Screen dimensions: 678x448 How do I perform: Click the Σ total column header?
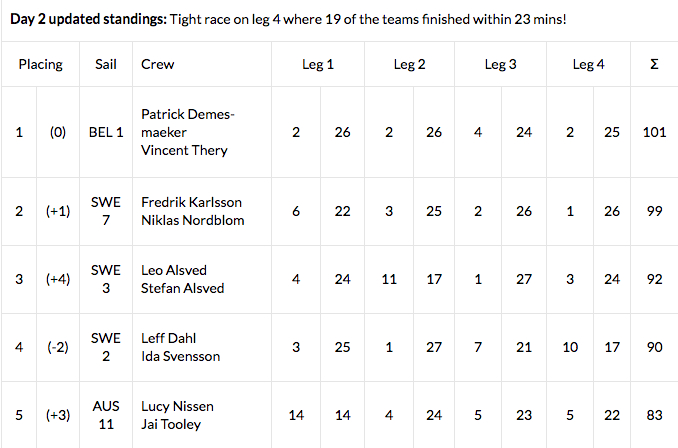click(x=654, y=64)
